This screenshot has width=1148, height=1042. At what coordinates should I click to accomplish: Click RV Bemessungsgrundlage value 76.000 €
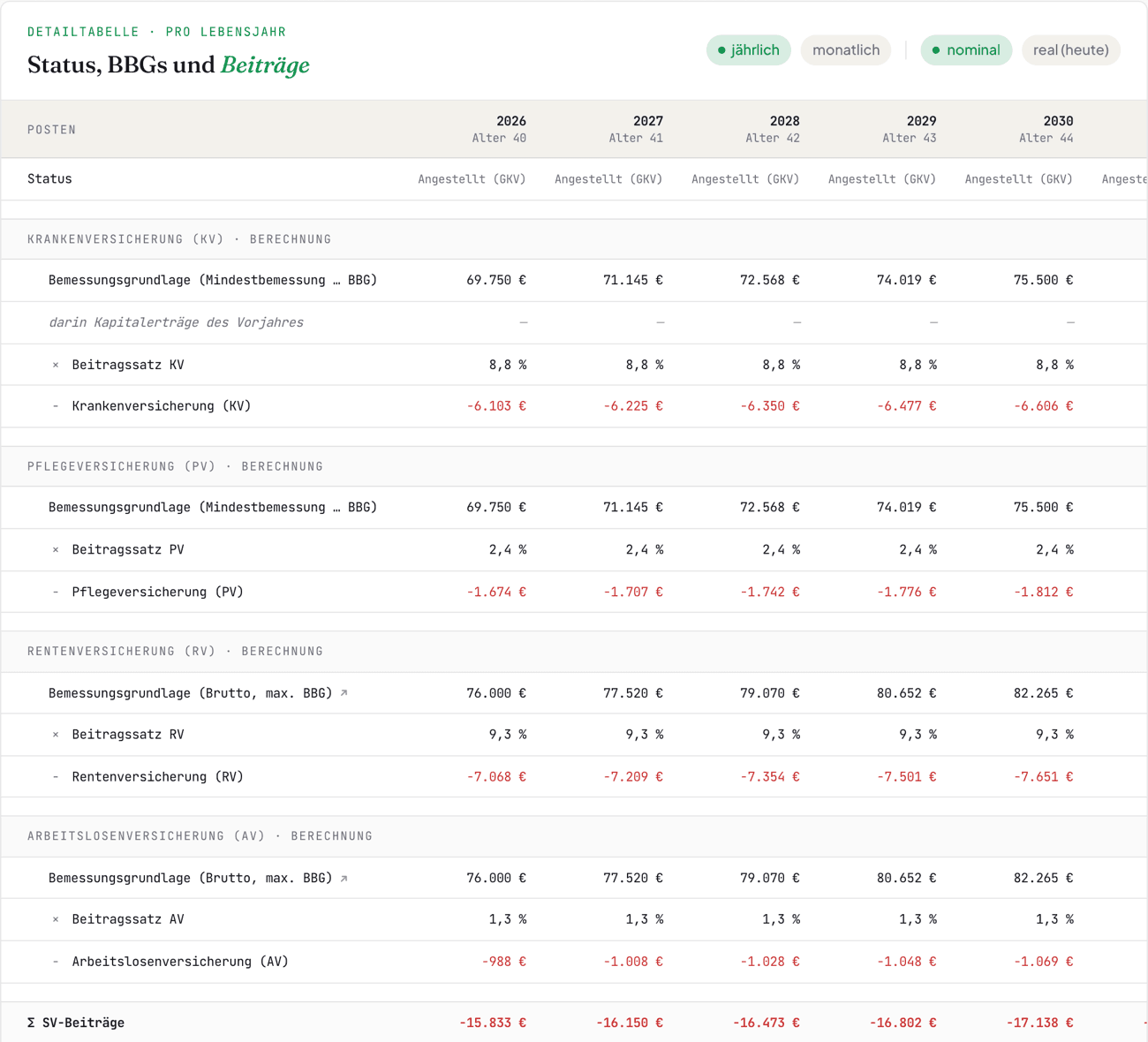(496, 693)
